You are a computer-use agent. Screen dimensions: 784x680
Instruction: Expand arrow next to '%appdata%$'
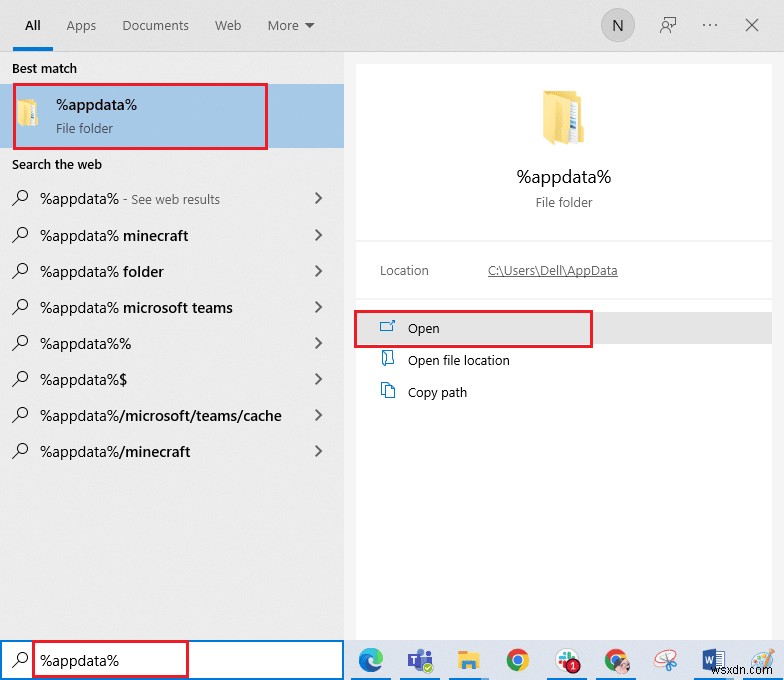pyautogui.click(x=318, y=379)
